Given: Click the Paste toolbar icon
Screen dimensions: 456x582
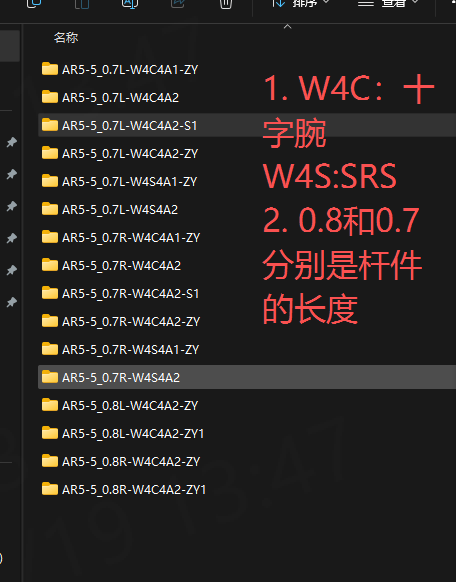Looking at the screenshot, I should (x=82, y=4).
